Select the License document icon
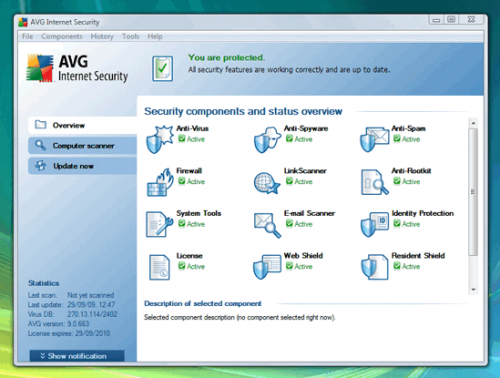Screen dimensions: 500x378 (159, 267)
